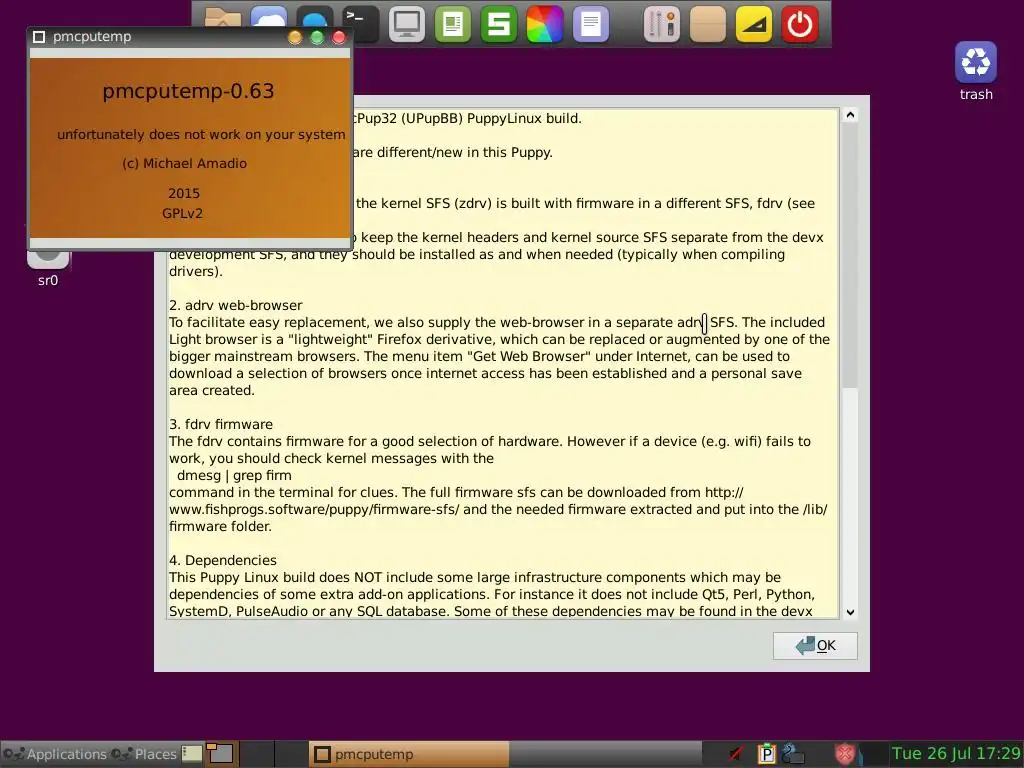Open the trash desktop icon

976,71
